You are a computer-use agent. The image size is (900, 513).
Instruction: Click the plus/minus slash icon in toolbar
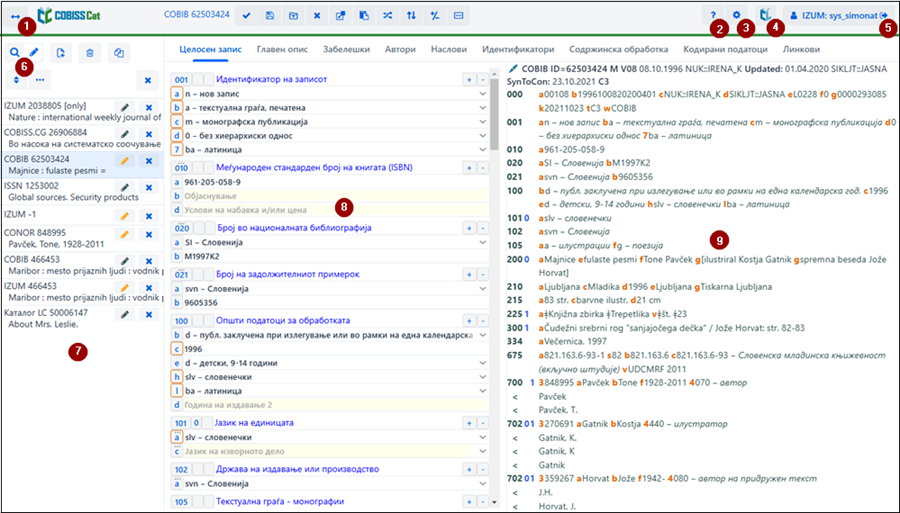435,15
